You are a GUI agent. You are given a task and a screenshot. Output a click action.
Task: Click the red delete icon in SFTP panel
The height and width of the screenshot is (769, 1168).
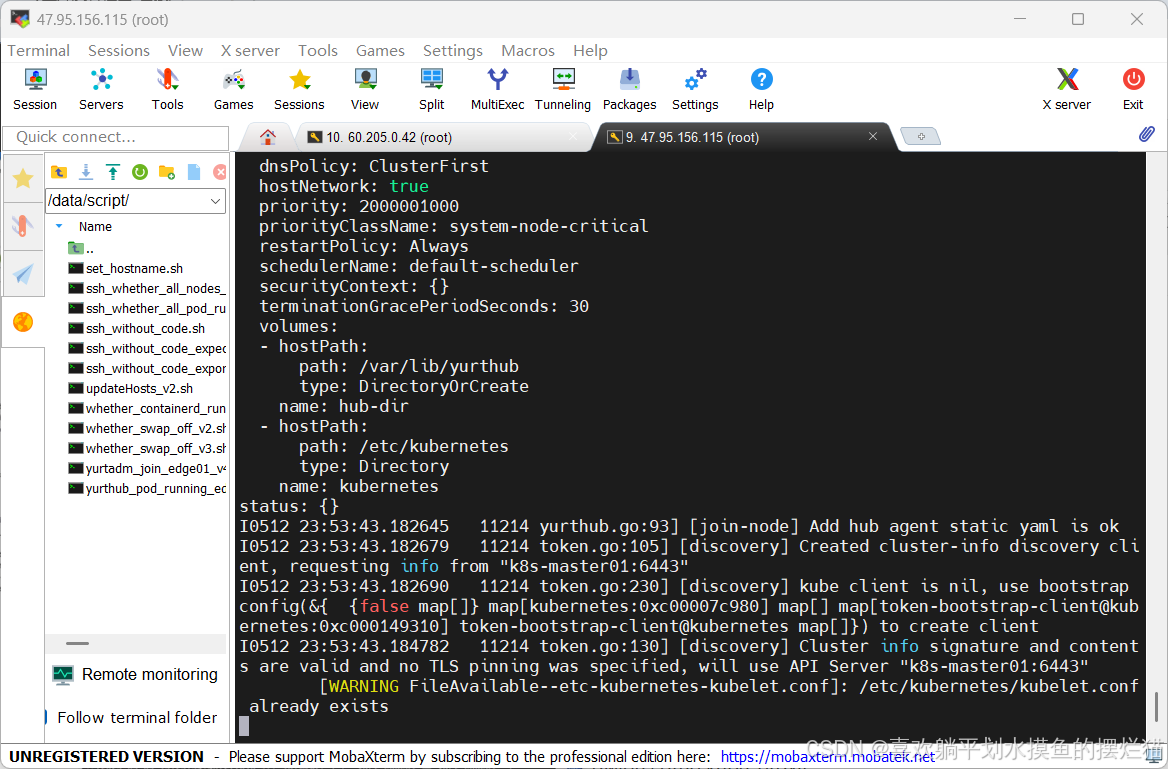click(220, 172)
